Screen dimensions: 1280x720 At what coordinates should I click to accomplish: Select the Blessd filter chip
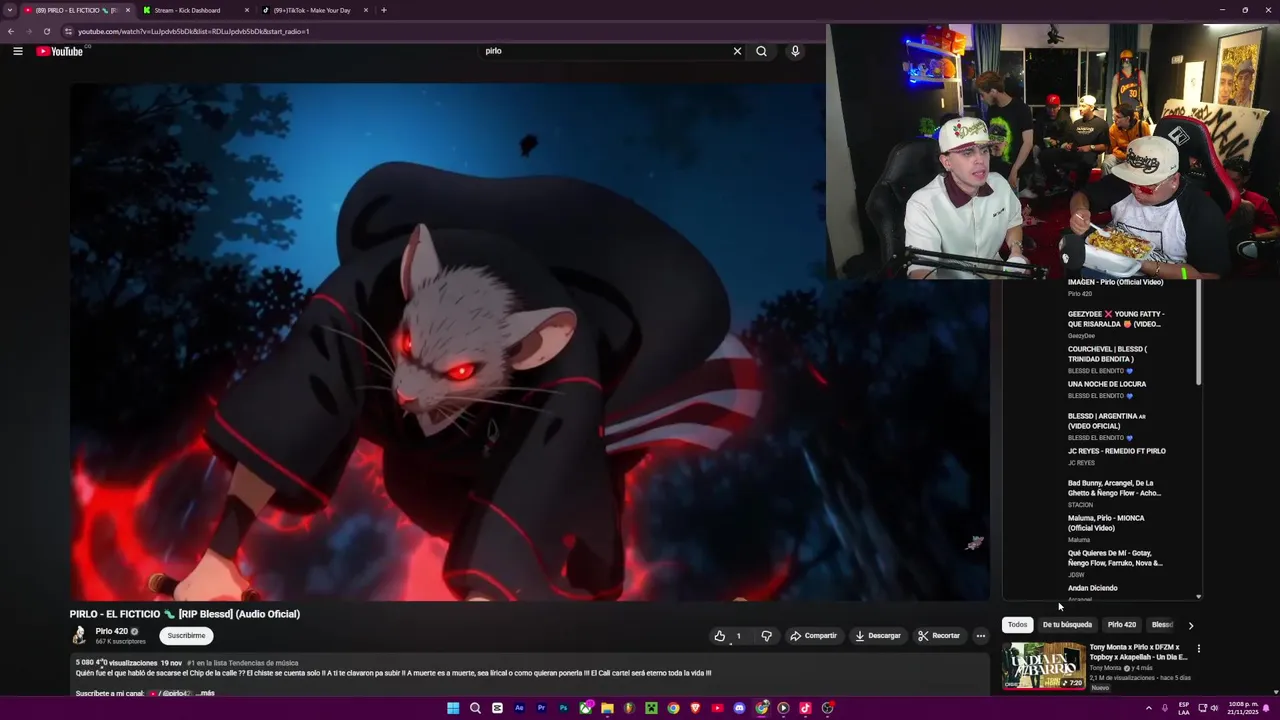[1161, 625]
